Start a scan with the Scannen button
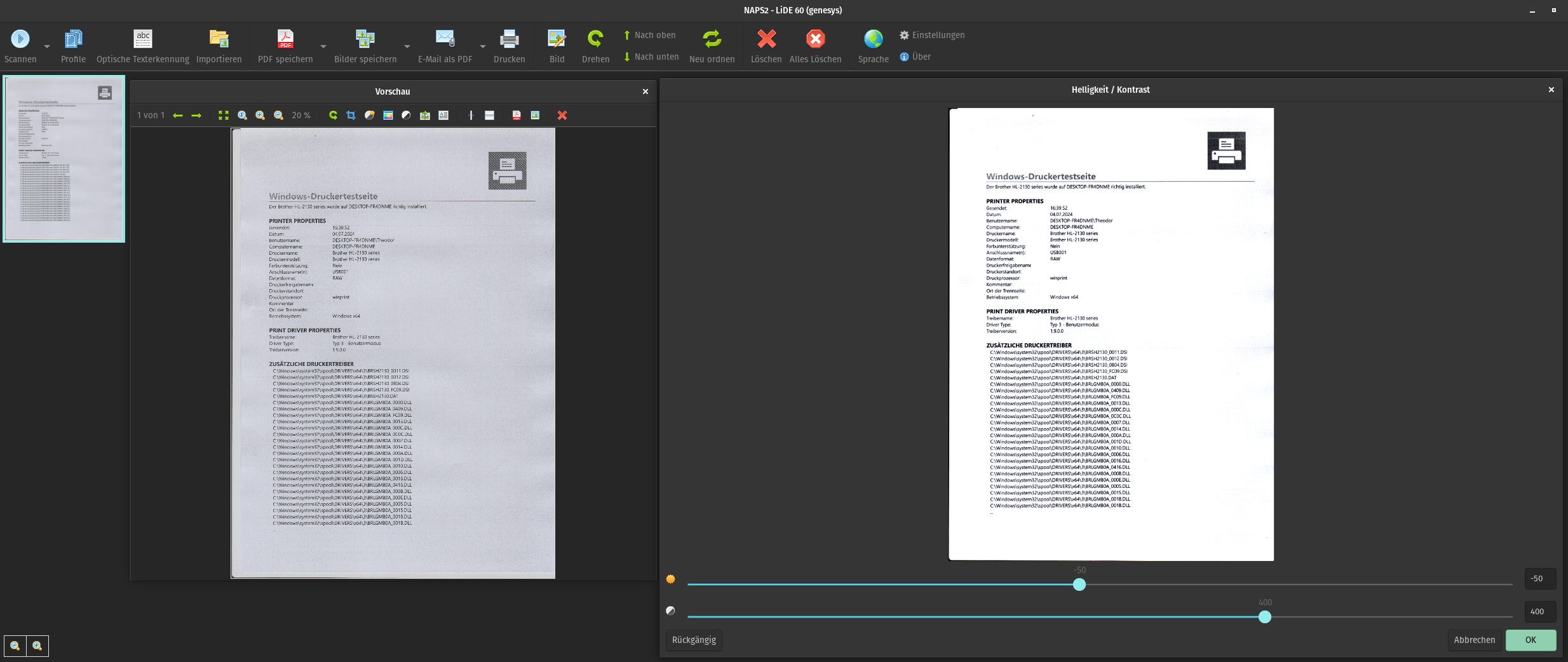The width and height of the screenshot is (1568, 662). tap(20, 46)
